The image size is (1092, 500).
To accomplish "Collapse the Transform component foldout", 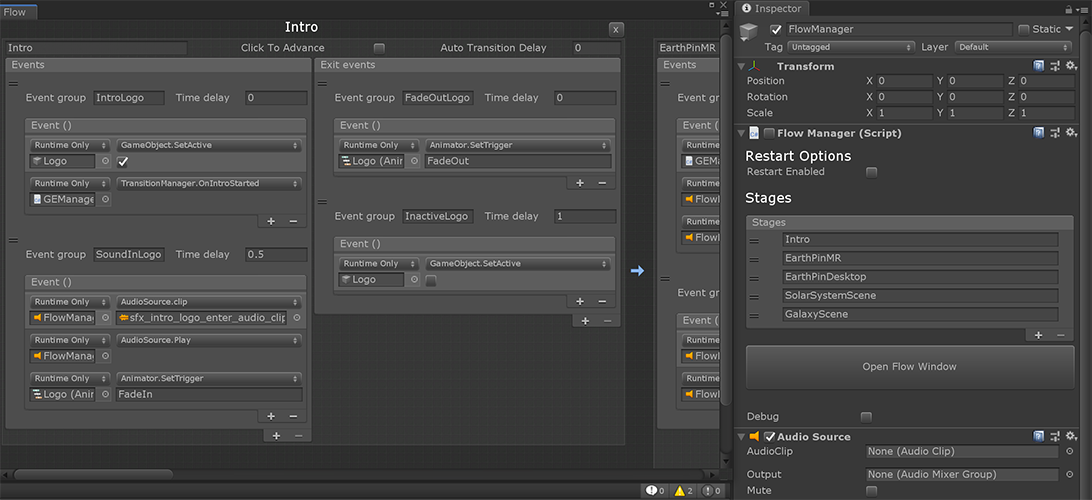I will (741, 66).
